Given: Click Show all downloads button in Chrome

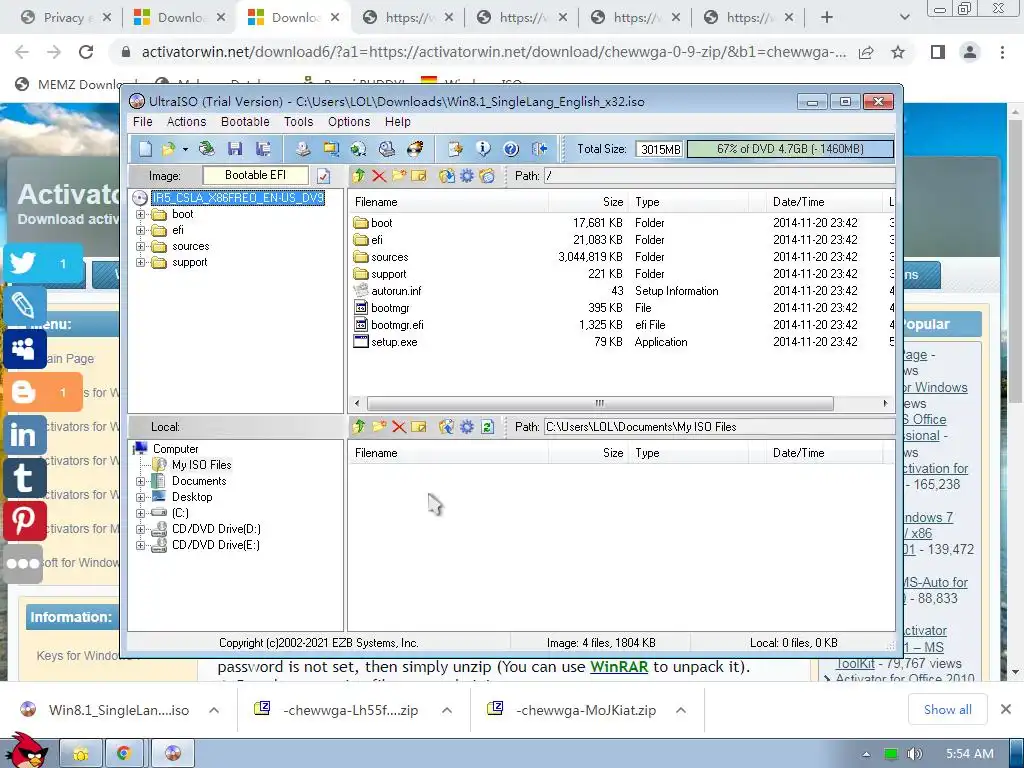Looking at the screenshot, I should [x=948, y=709].
